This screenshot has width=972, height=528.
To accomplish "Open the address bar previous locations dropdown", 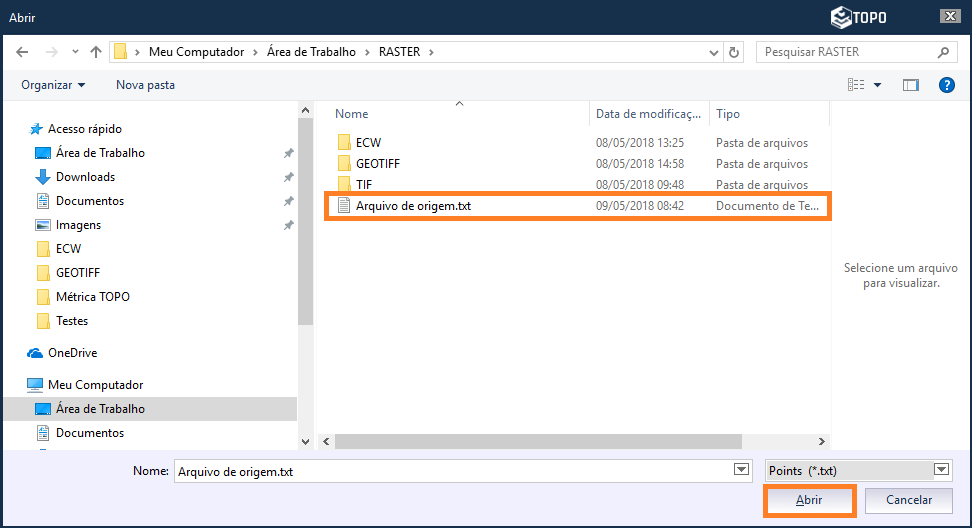I will click(714, 52).
